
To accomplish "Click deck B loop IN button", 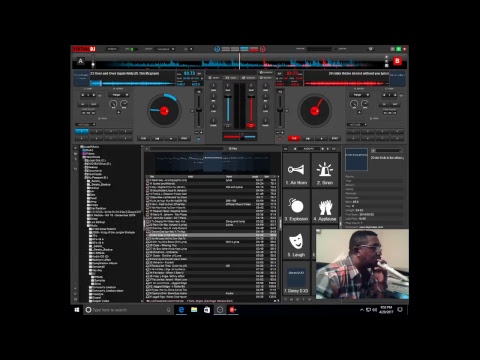I will coord(384,104).
